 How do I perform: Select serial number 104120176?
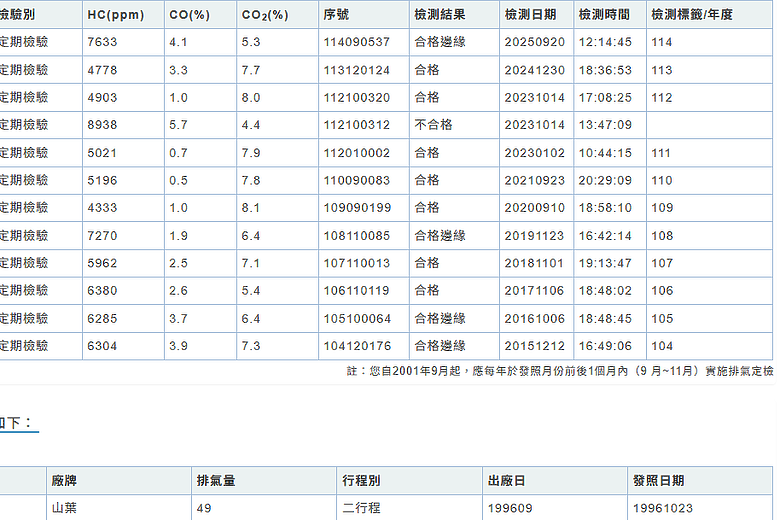(x=357, y=346)
